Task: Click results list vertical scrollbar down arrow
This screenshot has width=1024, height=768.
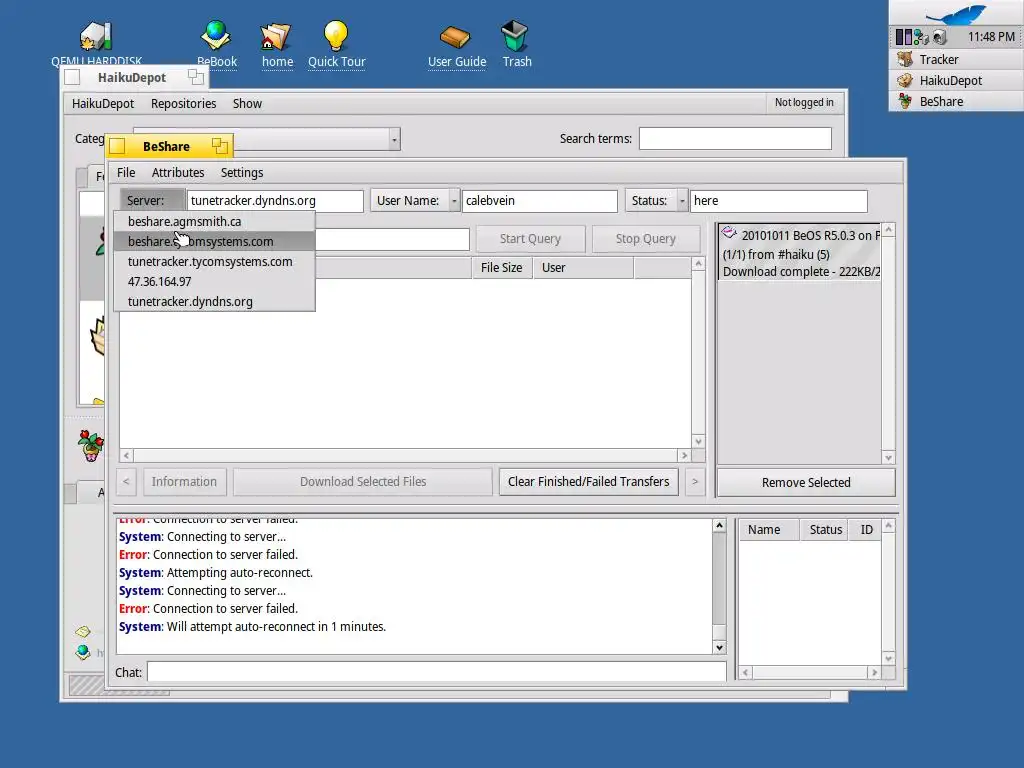Action: (x=698, y=441)
